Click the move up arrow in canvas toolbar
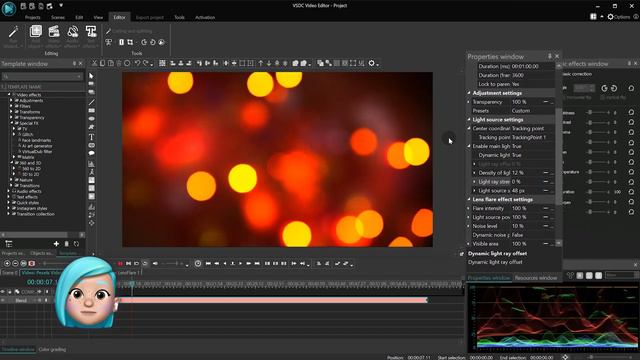The height and width of the screenshot is (360, 640). point(261,63)
